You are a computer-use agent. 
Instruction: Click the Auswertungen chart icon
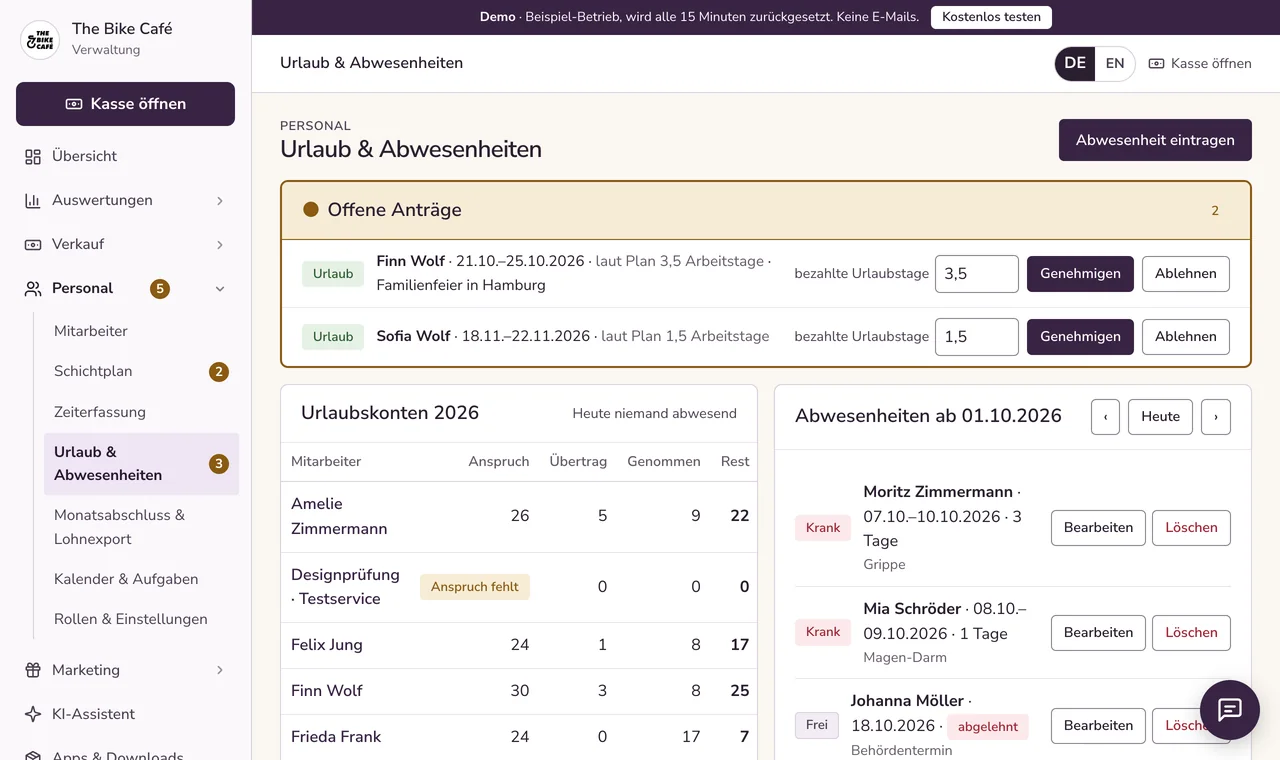pos(33,200)
